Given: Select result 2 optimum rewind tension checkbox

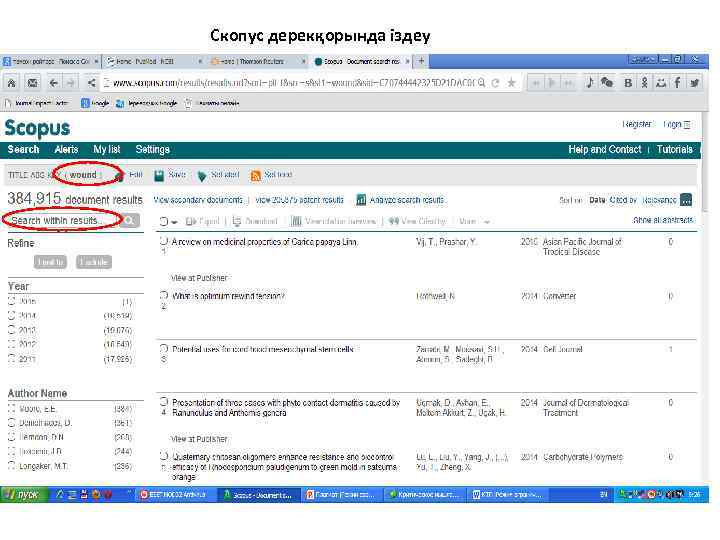Looking at the screenshot, I should [163, 295].
